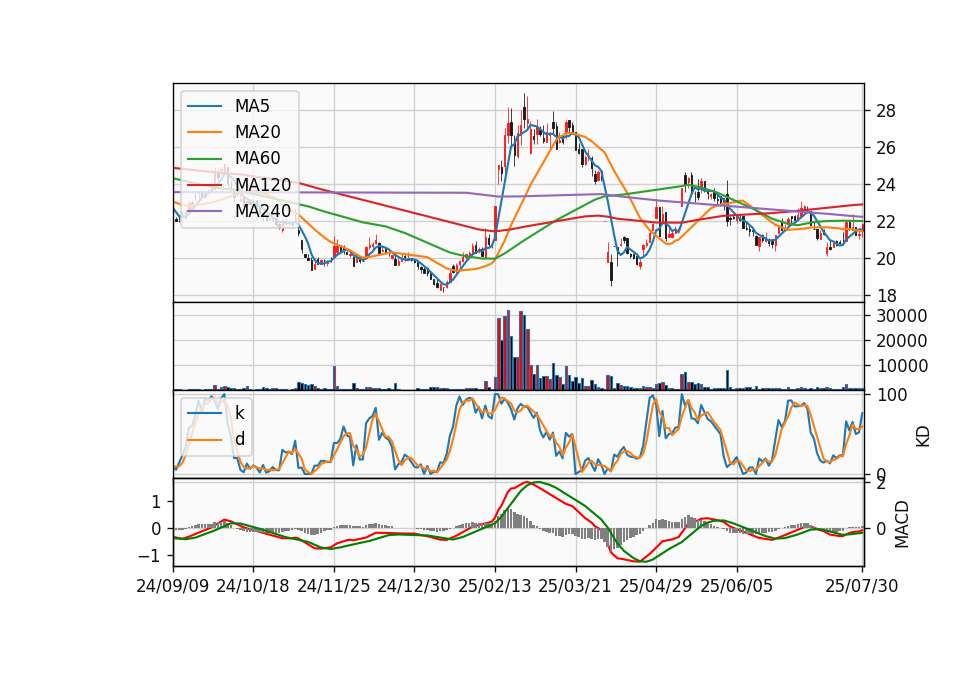Screen dimensions: 960x690
Task: Click the 25/06/05 date axis label
Action: click(737, 587)
